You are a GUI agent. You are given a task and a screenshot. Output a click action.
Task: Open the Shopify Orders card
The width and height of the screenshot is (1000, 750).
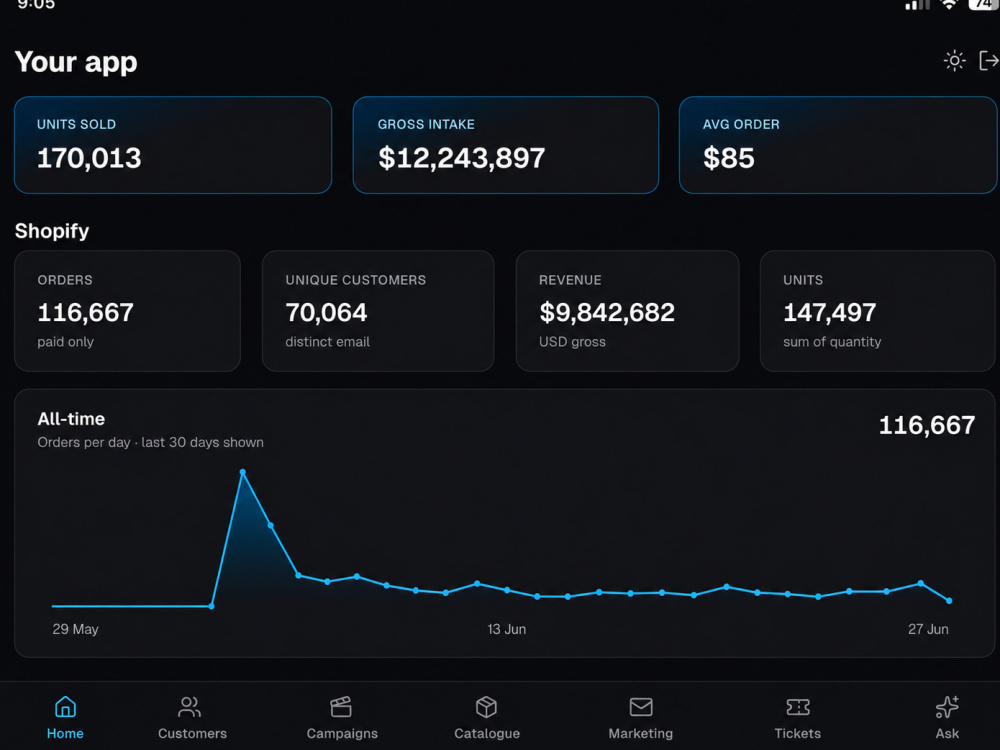128,311
